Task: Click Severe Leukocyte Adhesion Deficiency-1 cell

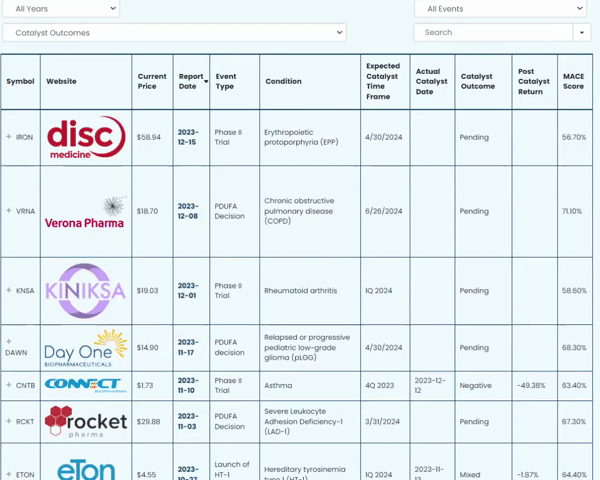Action: point(303,421)
